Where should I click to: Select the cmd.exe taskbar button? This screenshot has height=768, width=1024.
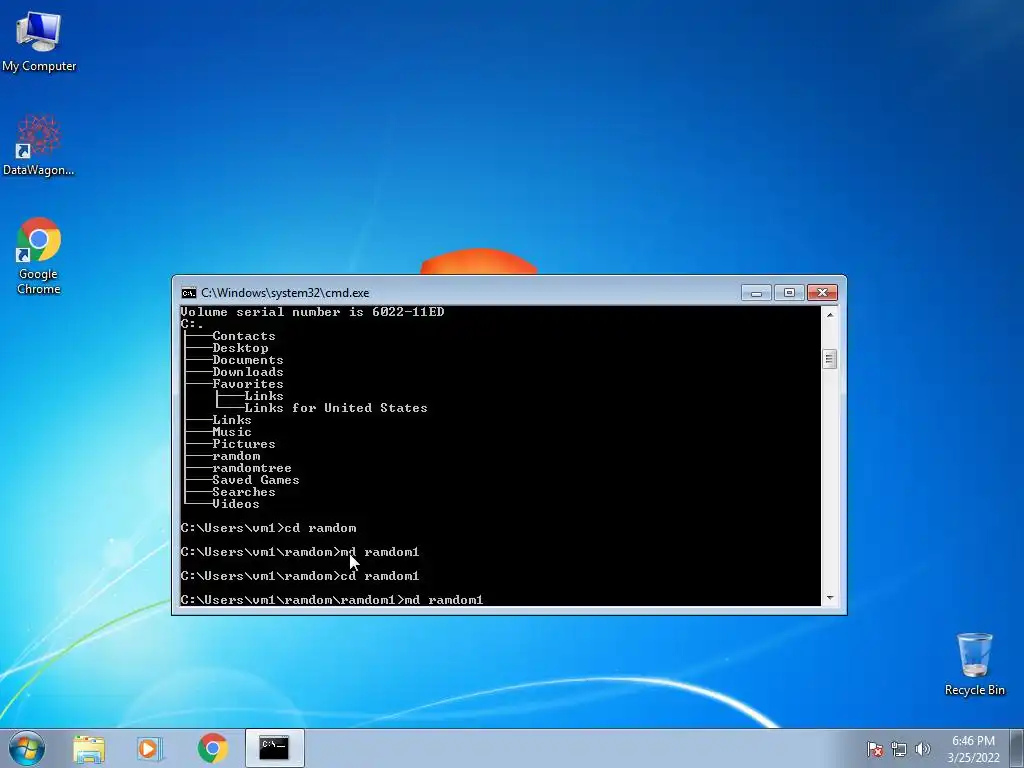point(274,748)
